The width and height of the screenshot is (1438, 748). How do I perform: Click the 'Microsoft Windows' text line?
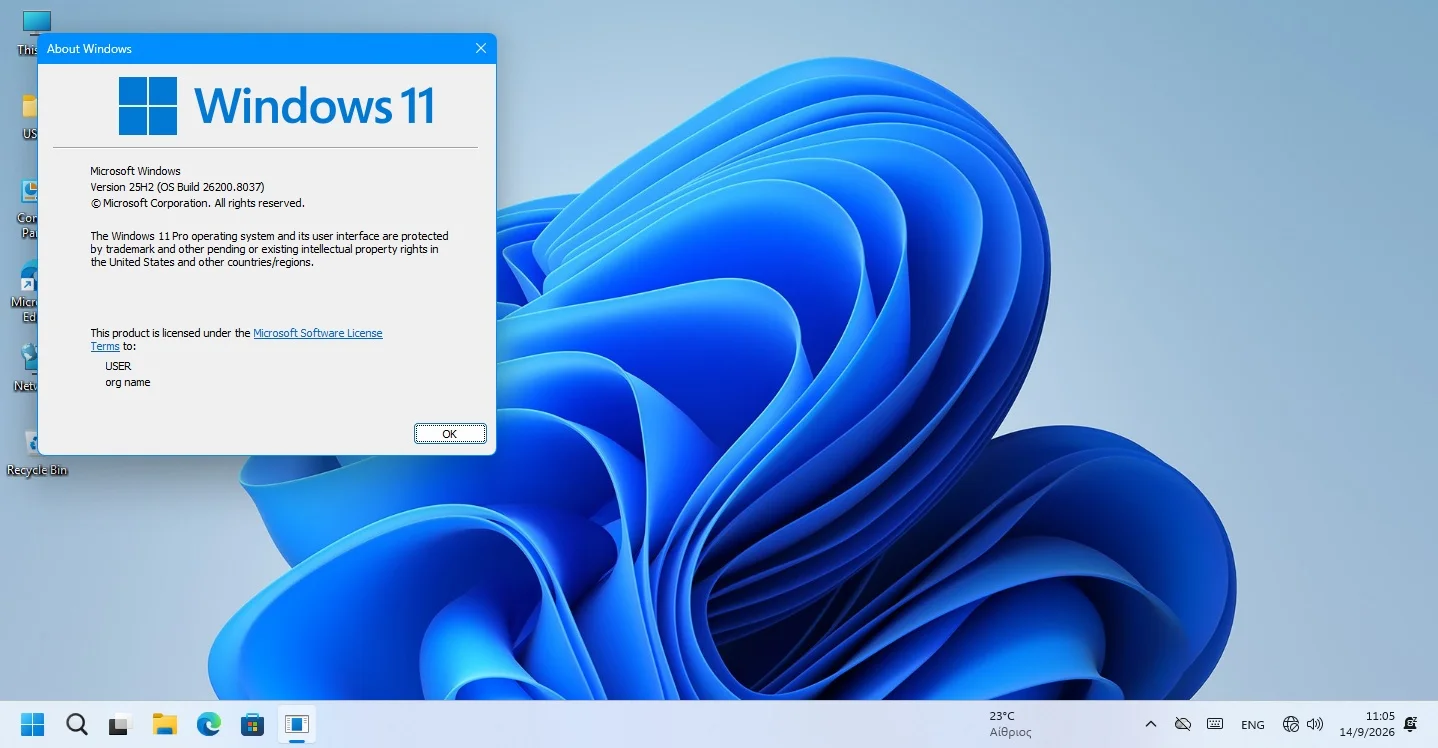tap(135, 171)
